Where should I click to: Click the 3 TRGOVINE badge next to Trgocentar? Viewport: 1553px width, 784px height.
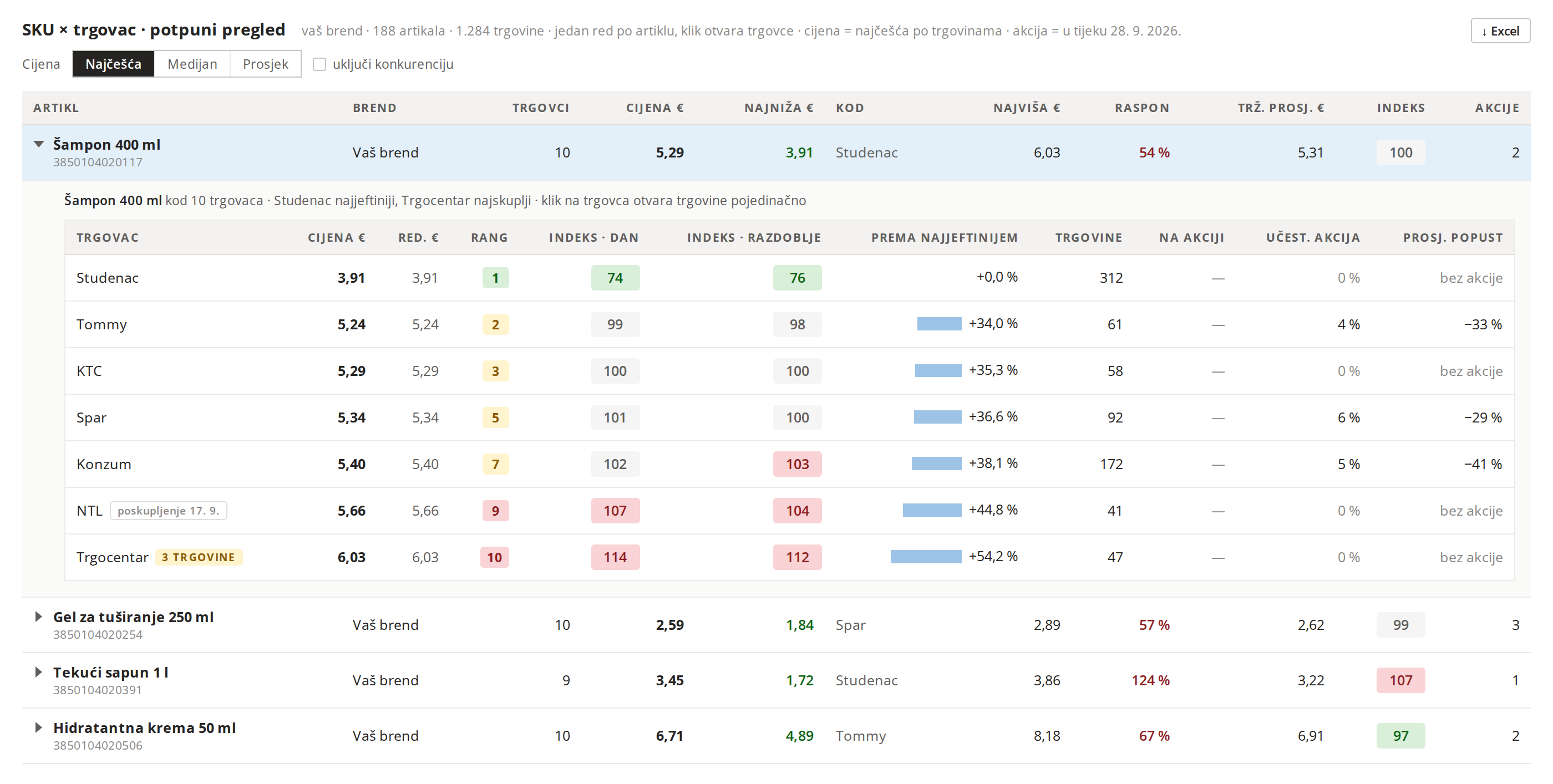tap(199, 557)
